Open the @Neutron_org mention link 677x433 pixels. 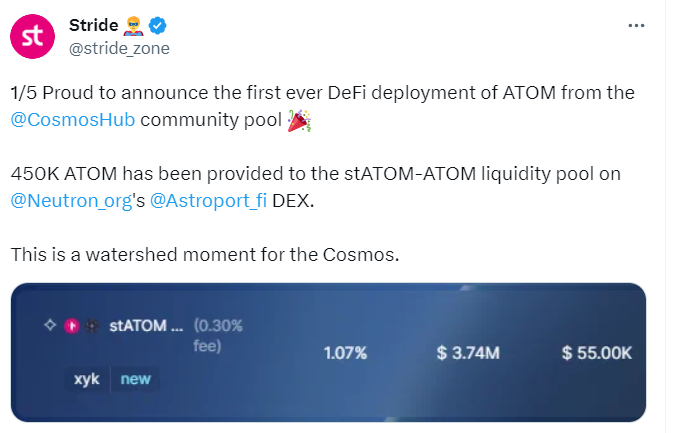71,200
